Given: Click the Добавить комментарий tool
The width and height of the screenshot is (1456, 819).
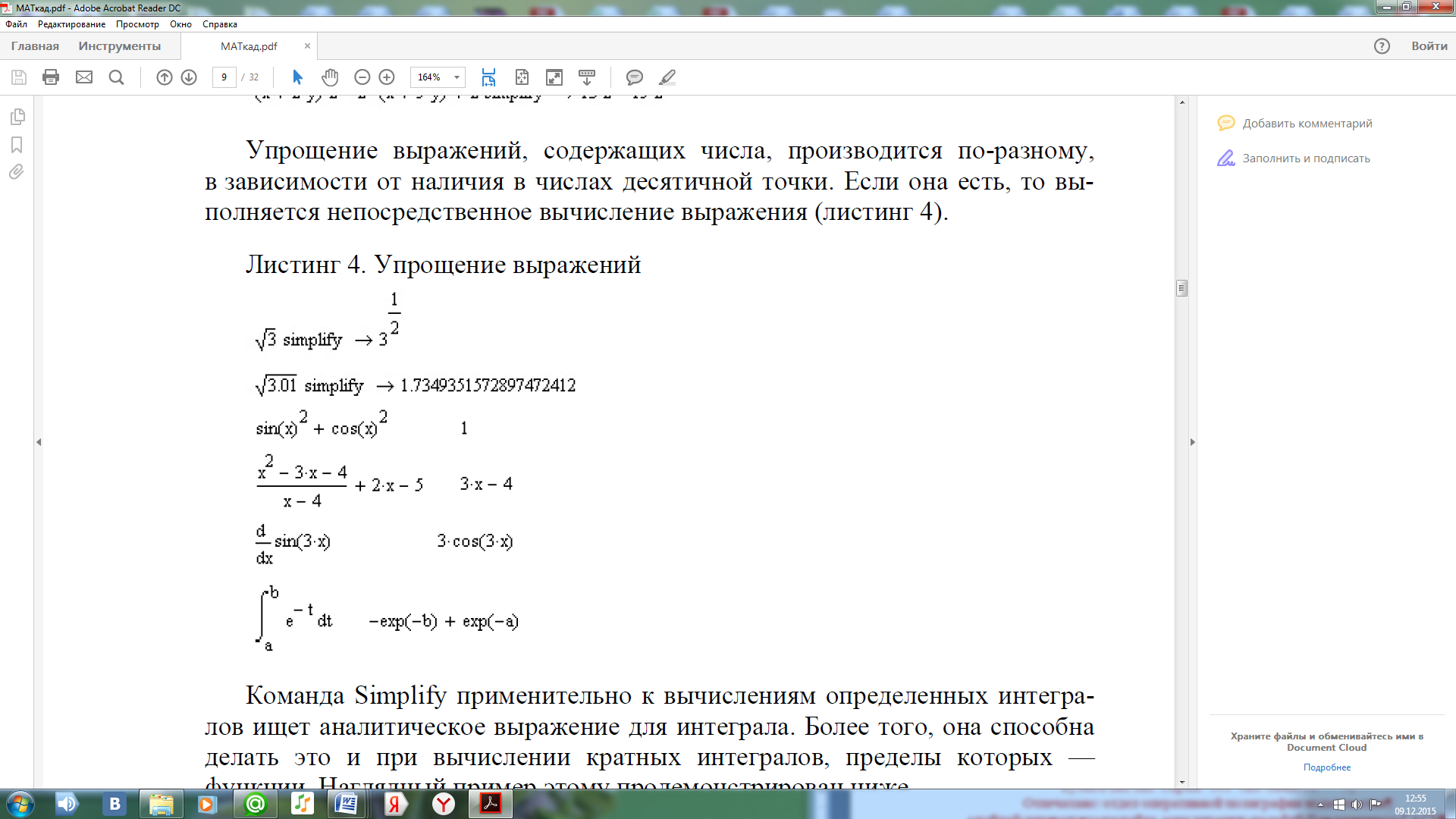Looking at the screenshot, I should pos(1295,123).
